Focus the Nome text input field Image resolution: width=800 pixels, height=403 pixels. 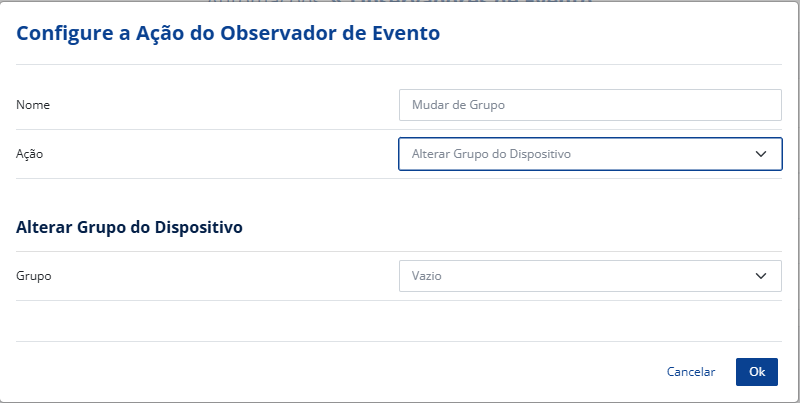click(x=590, y=104)
